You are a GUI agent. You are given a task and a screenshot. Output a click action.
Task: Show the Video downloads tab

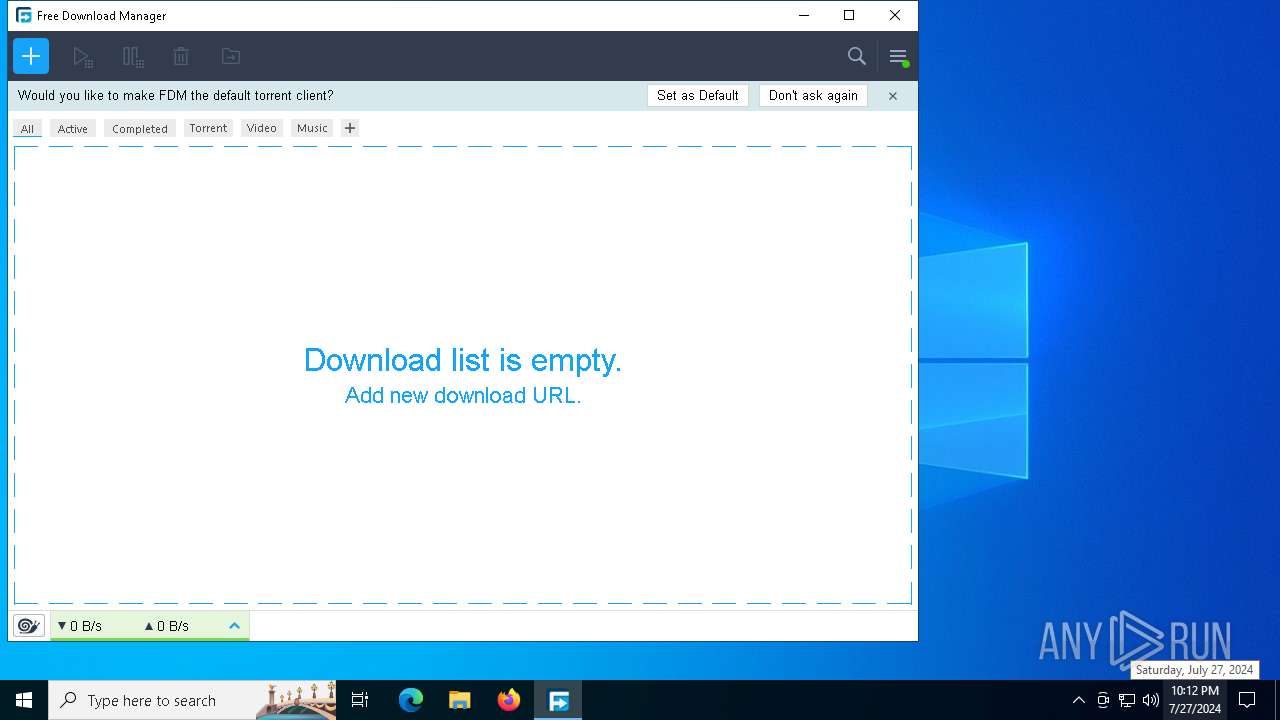click(x=262, y=128)
